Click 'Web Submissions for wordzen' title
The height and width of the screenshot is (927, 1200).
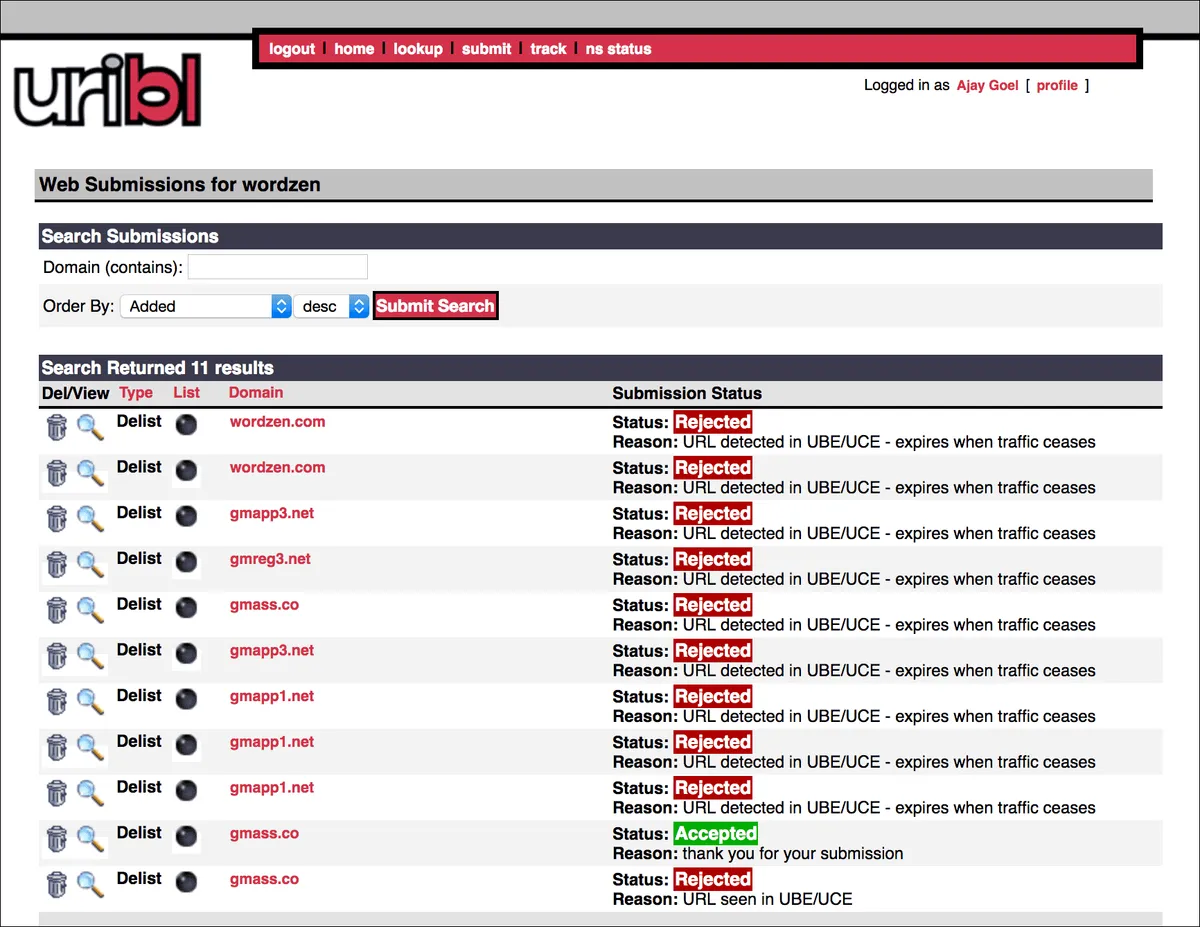[x=180, y=185]
